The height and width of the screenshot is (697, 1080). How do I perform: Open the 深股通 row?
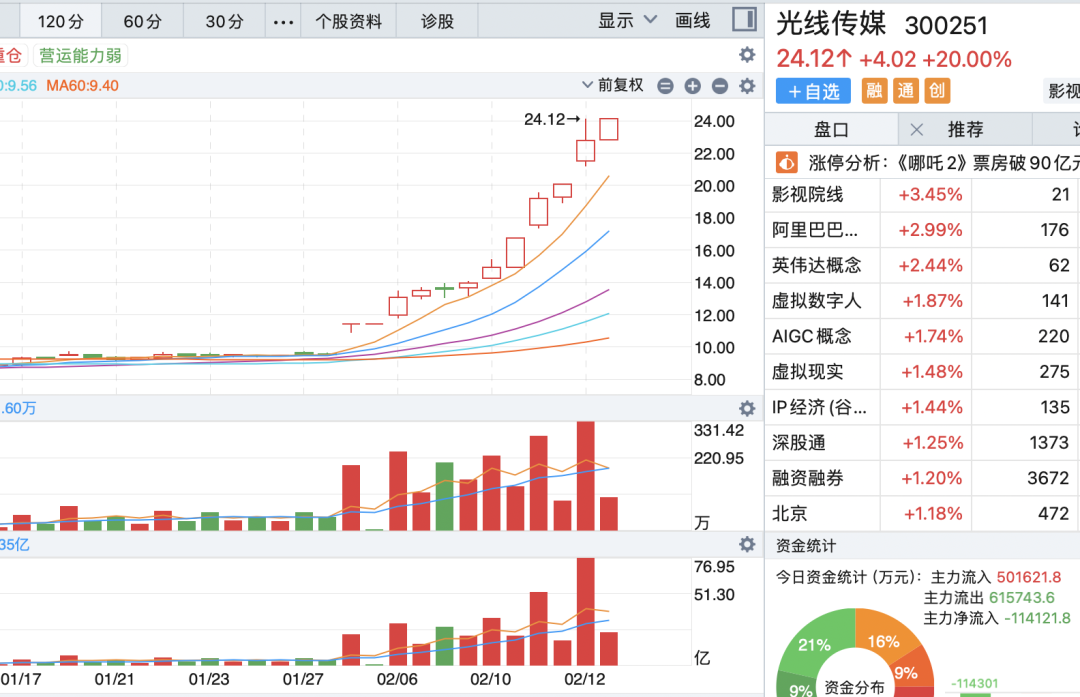pyautogui.click(x=922, y=443)
